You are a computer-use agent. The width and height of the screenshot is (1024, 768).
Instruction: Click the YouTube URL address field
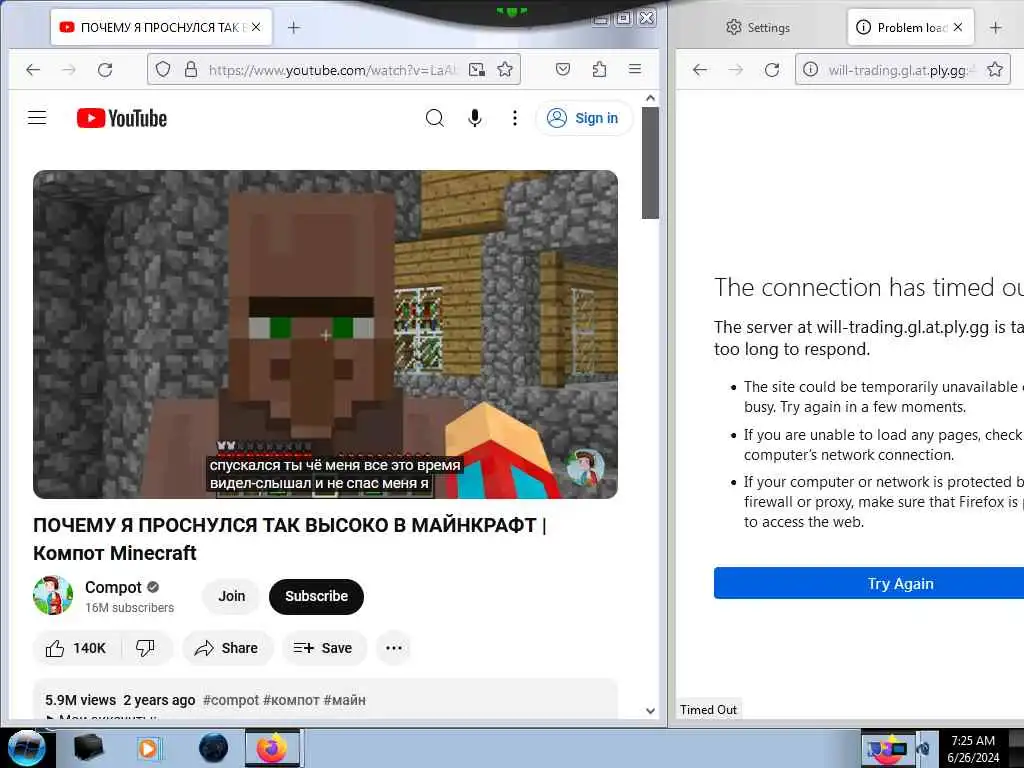[332, 69]
